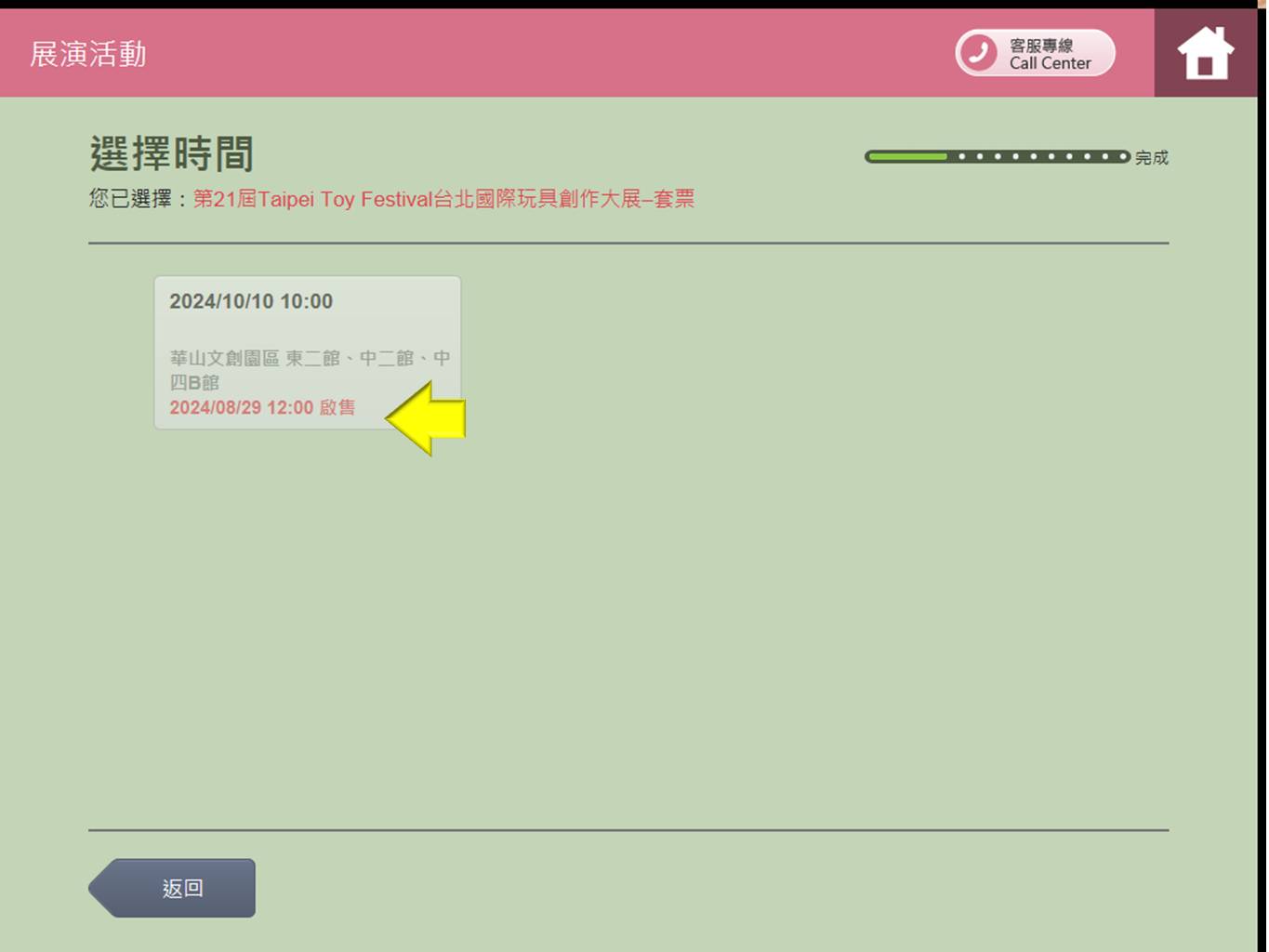
Task: Click the 完成 label at progress end
Action: 1152,157
